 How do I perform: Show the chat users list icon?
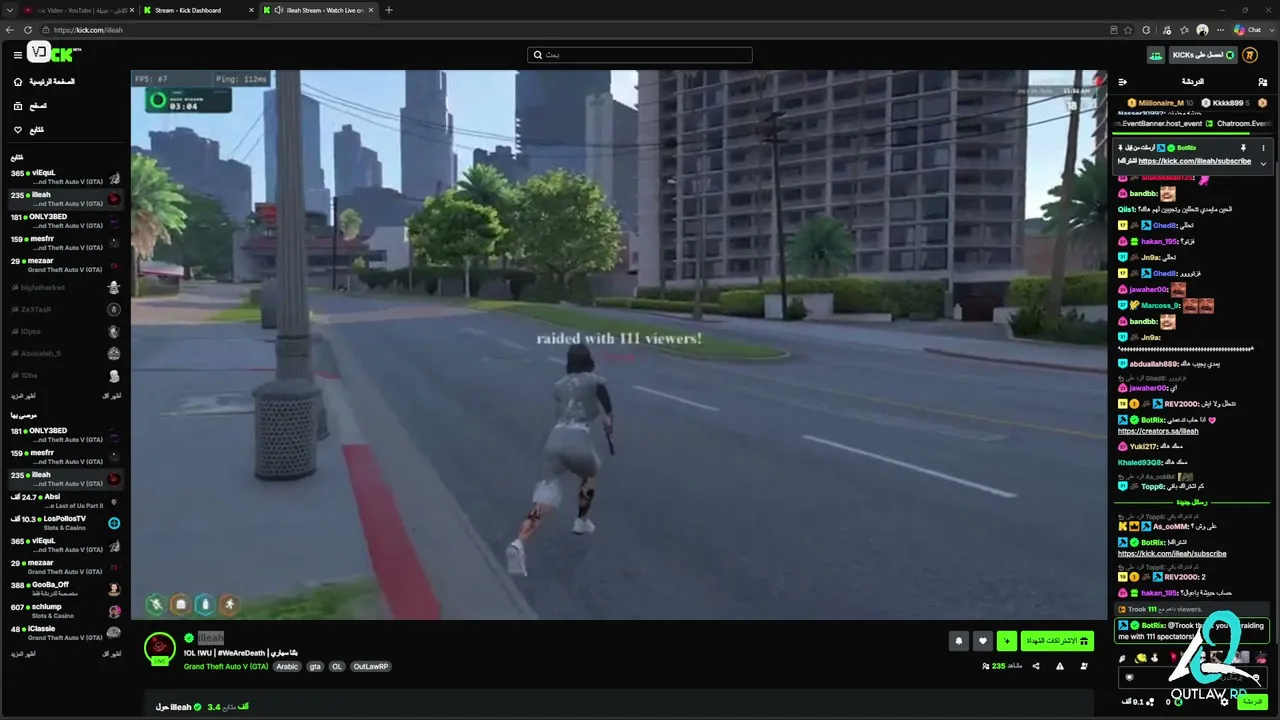(x=1263, y=81)
